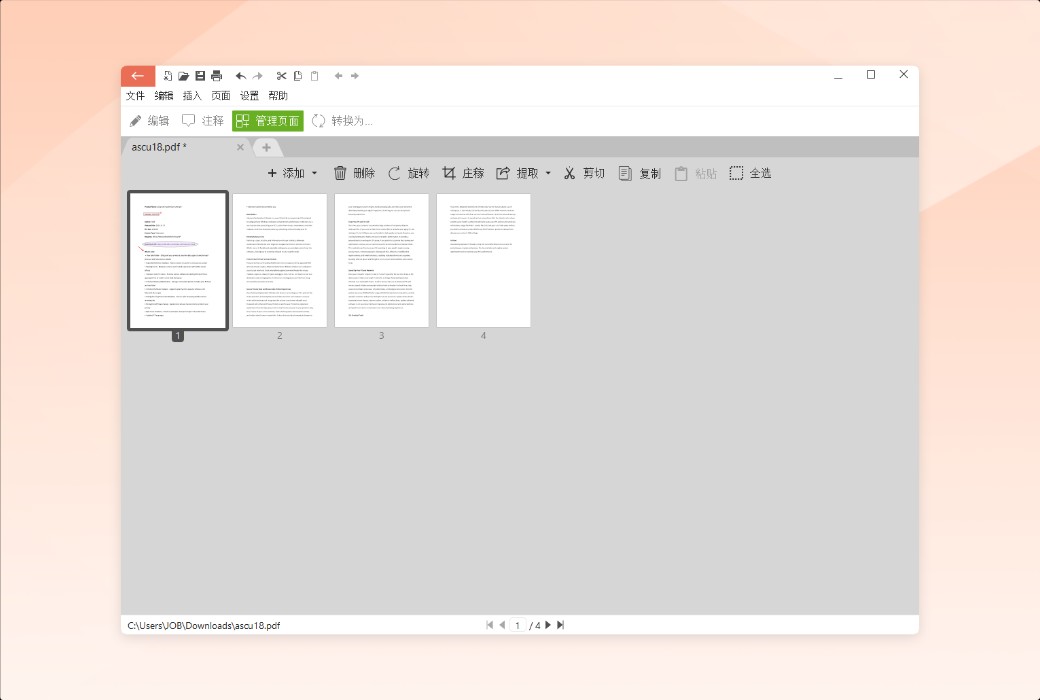1040x700 pixels.
Task: Switch to the 注释 annotation mode
Action: 205,120
